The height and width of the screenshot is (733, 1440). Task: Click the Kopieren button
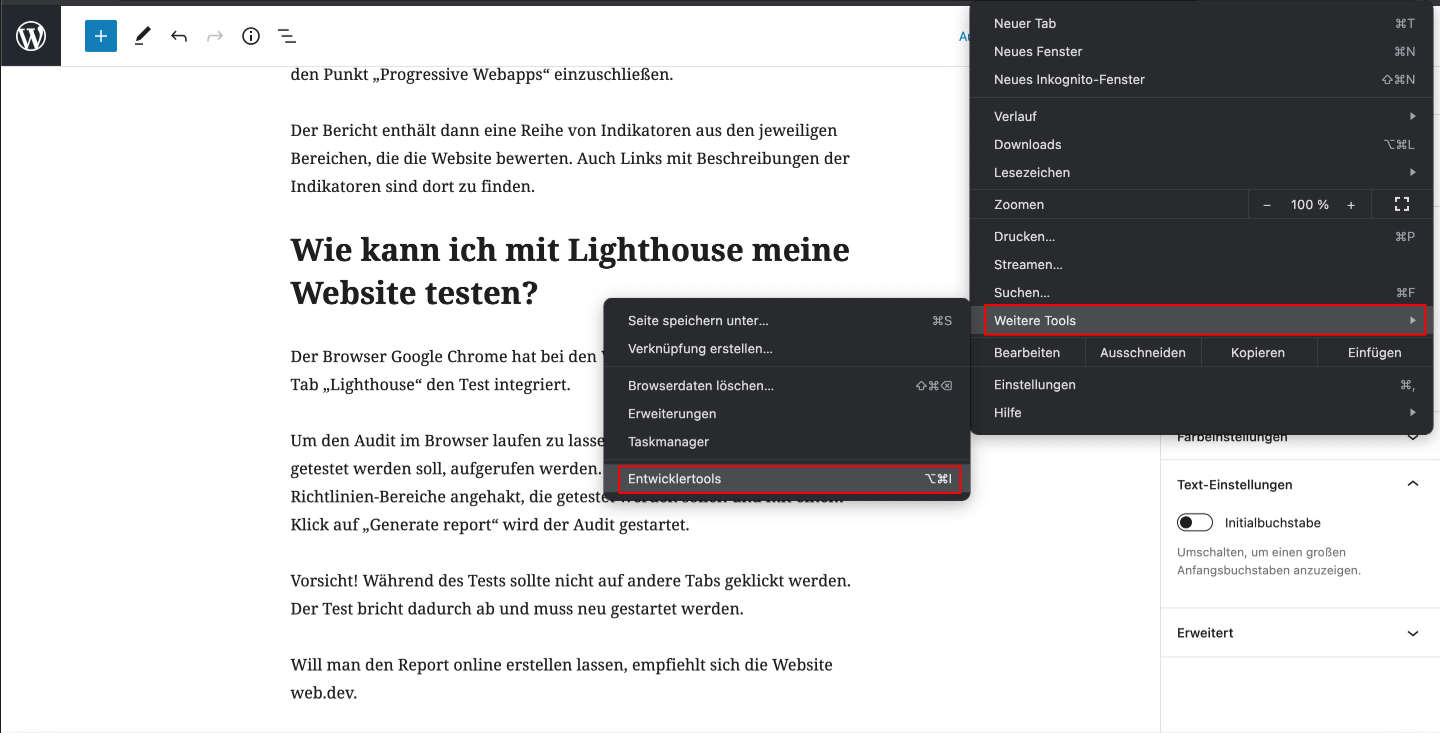pyautogui.click(x=1258, y=352)
